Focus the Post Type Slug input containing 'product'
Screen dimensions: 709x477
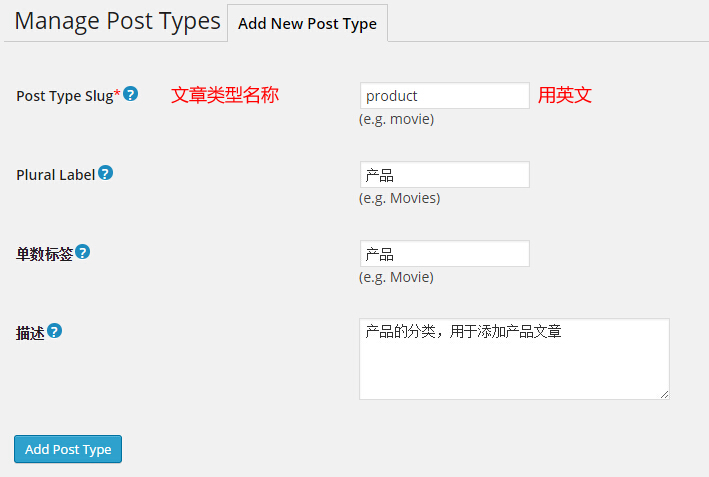tap(444, 96)
